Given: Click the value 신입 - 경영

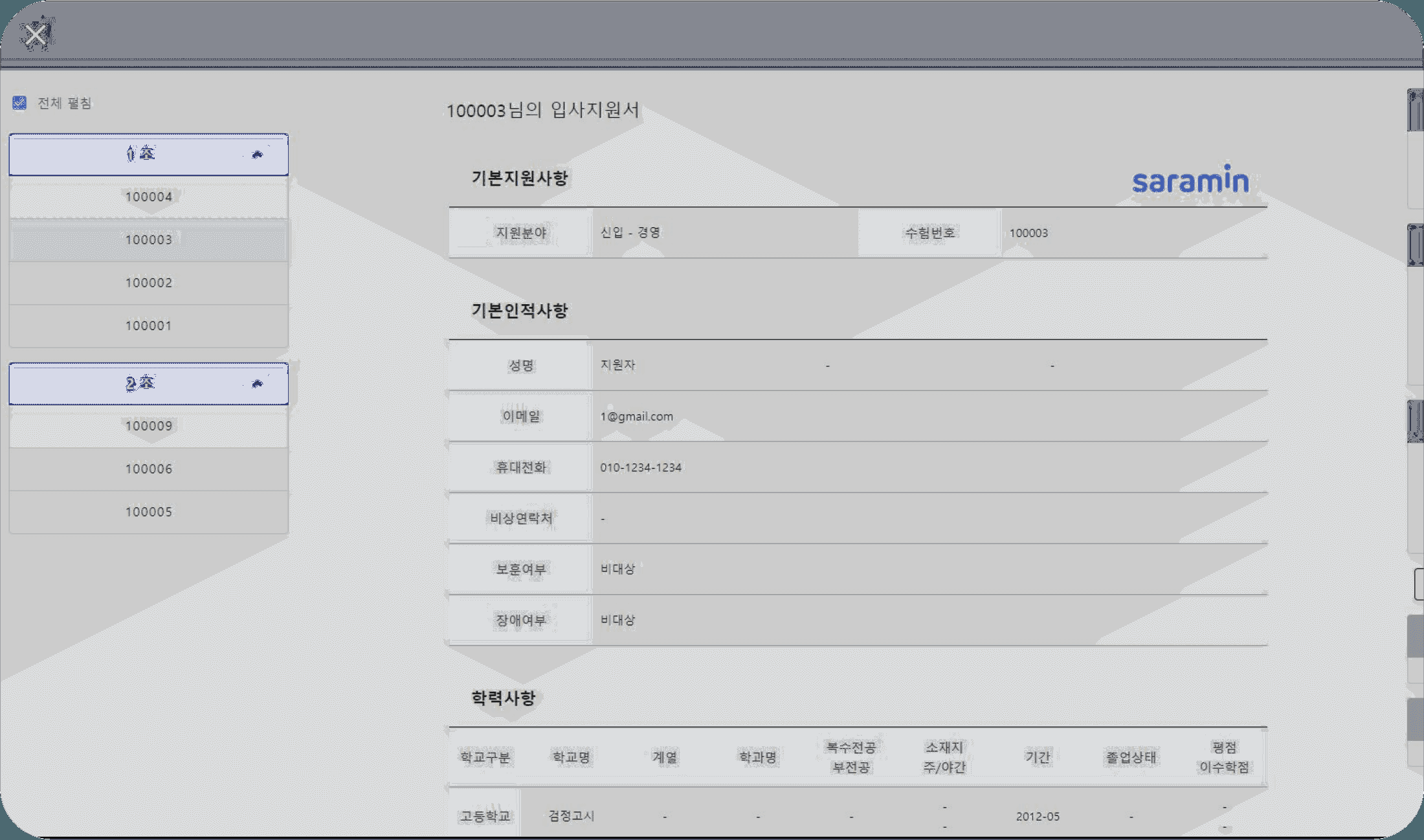Looking at the screenshot, I should coord(630,232).
